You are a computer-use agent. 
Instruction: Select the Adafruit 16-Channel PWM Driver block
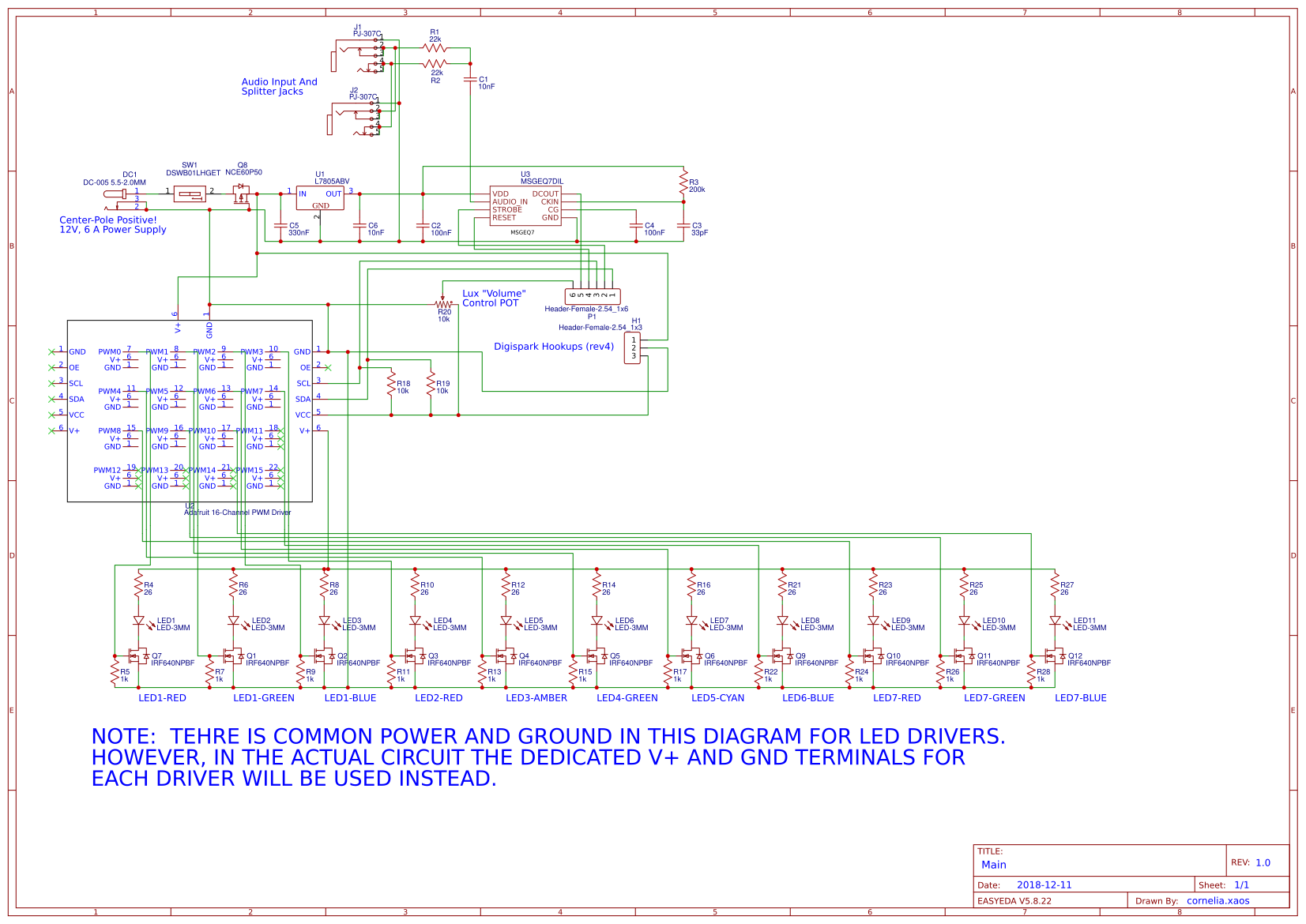coord(190,411)
